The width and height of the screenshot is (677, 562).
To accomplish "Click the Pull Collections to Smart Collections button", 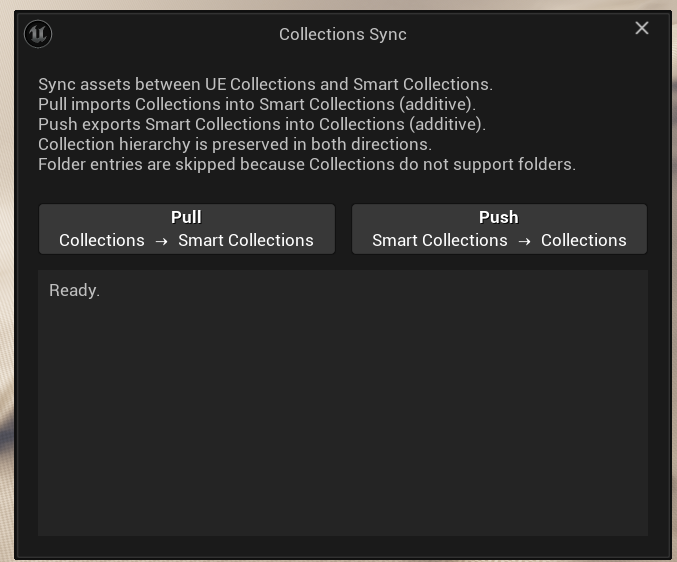I will (187, 229).
